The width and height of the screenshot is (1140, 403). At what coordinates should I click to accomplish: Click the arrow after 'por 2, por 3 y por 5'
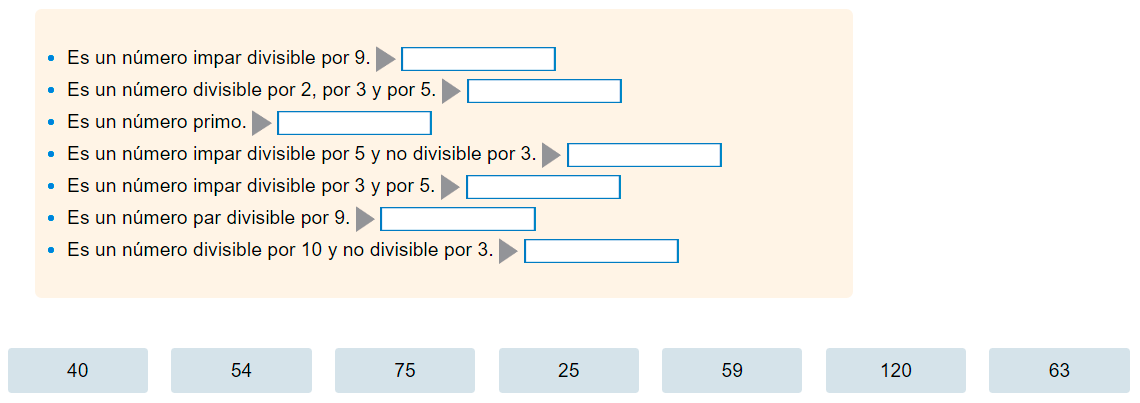click(x=451, y=91)
